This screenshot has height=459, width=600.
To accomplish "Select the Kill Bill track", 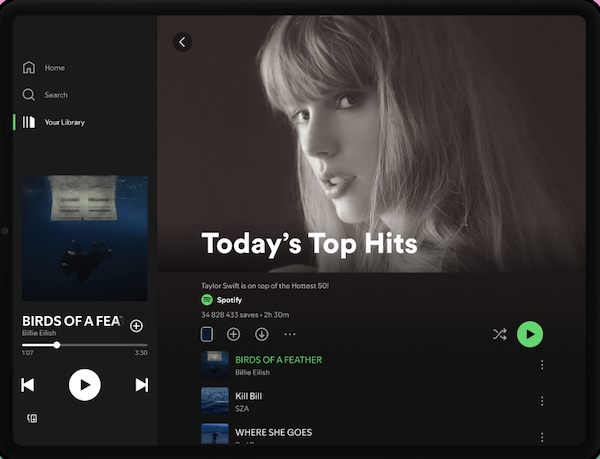I will tap(248, 396).
